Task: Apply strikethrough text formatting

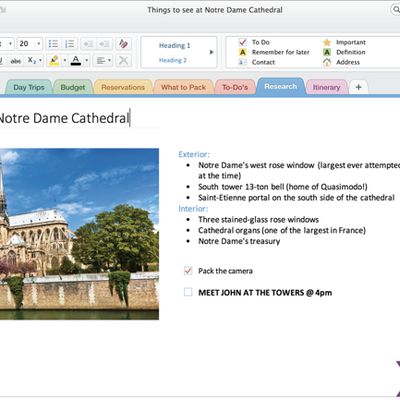Action: click(16, 61)
